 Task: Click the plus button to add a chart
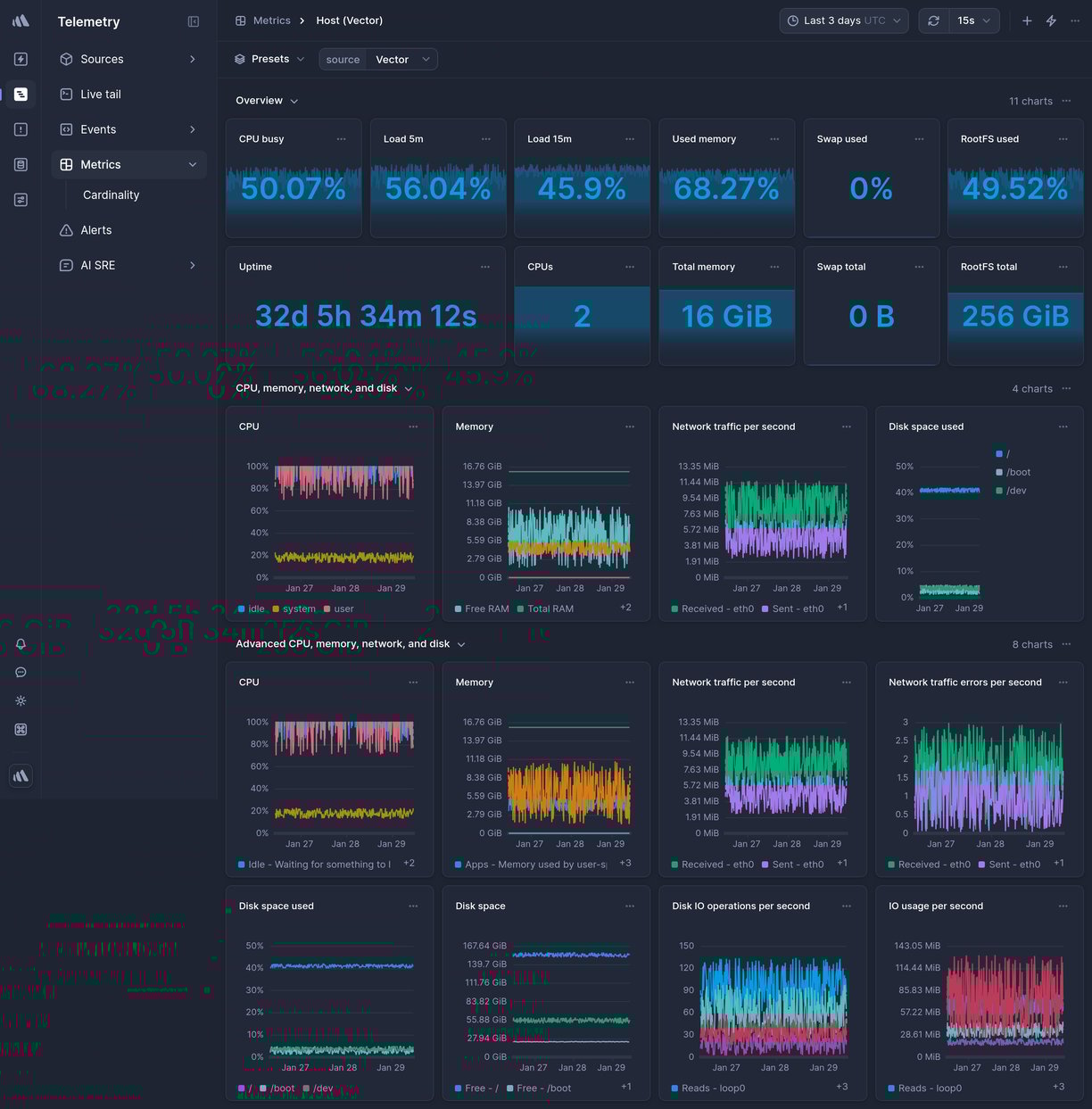click(x=1027, y=20)
